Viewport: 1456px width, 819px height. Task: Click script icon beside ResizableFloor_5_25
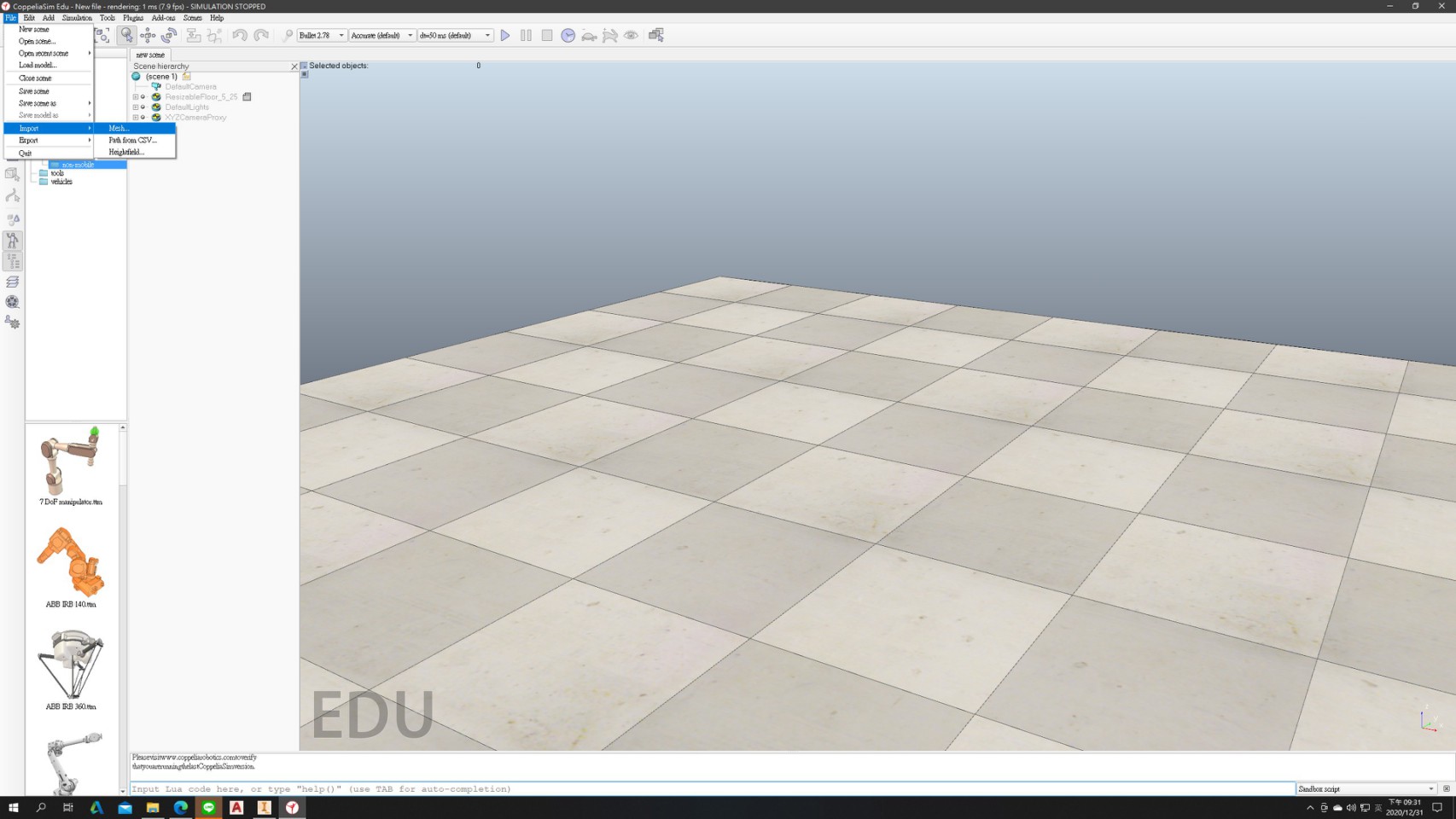pyautogui.click(x=248, y=96)
